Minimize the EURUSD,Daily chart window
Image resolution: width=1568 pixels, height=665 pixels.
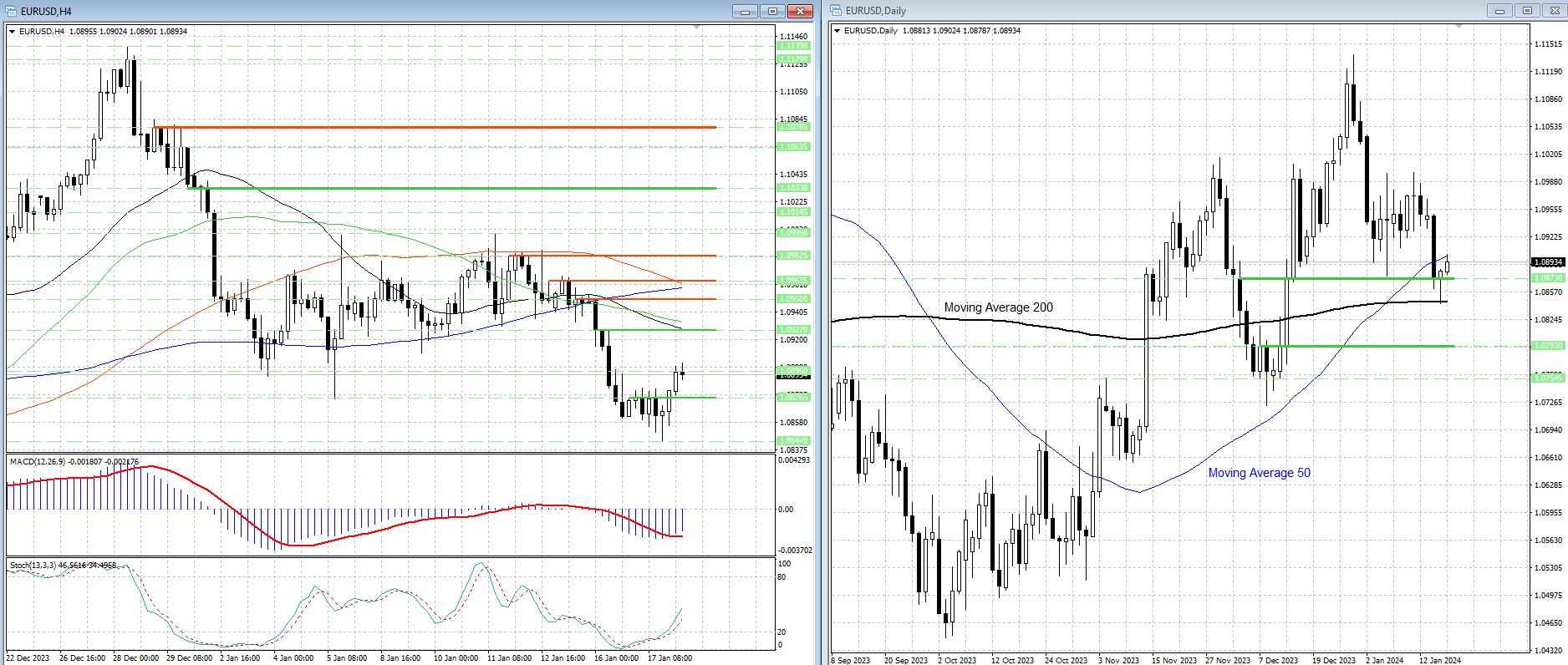pos(1499,11)
